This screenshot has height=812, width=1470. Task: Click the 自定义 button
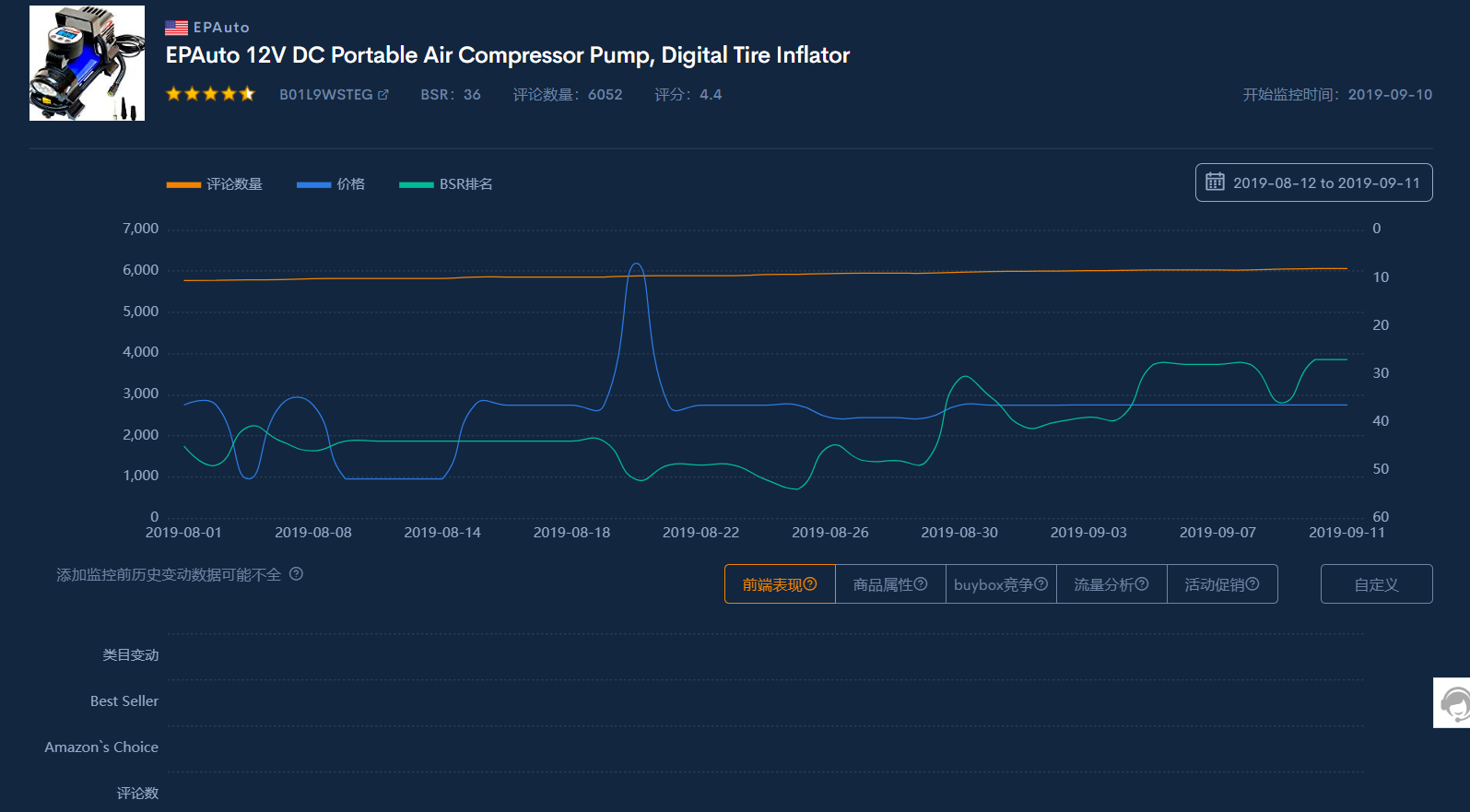point(1376,584)
